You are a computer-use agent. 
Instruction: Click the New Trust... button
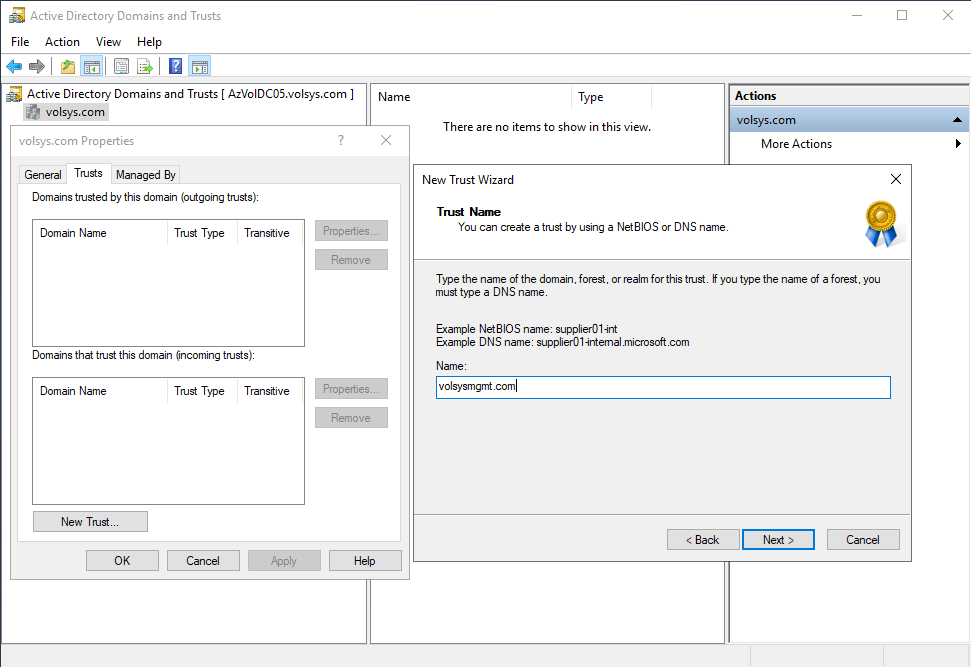tap(90, 522)
